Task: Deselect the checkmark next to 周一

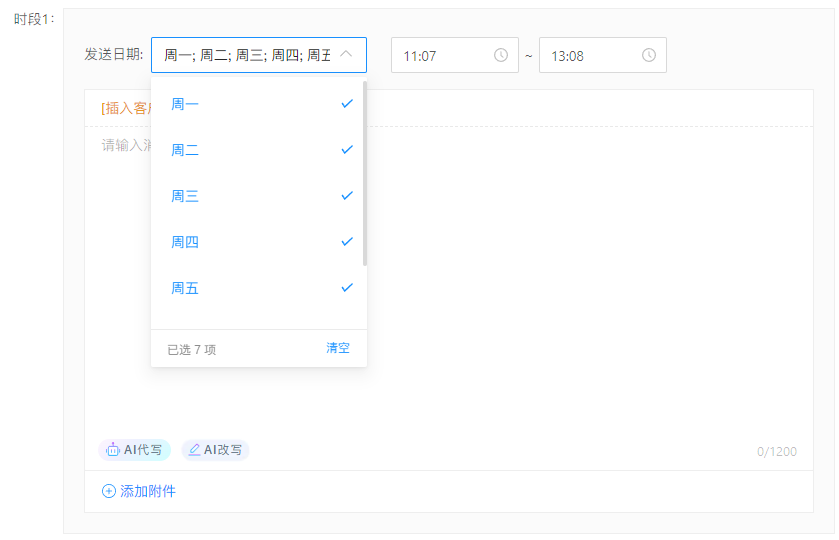Action: tap(347, 103)
